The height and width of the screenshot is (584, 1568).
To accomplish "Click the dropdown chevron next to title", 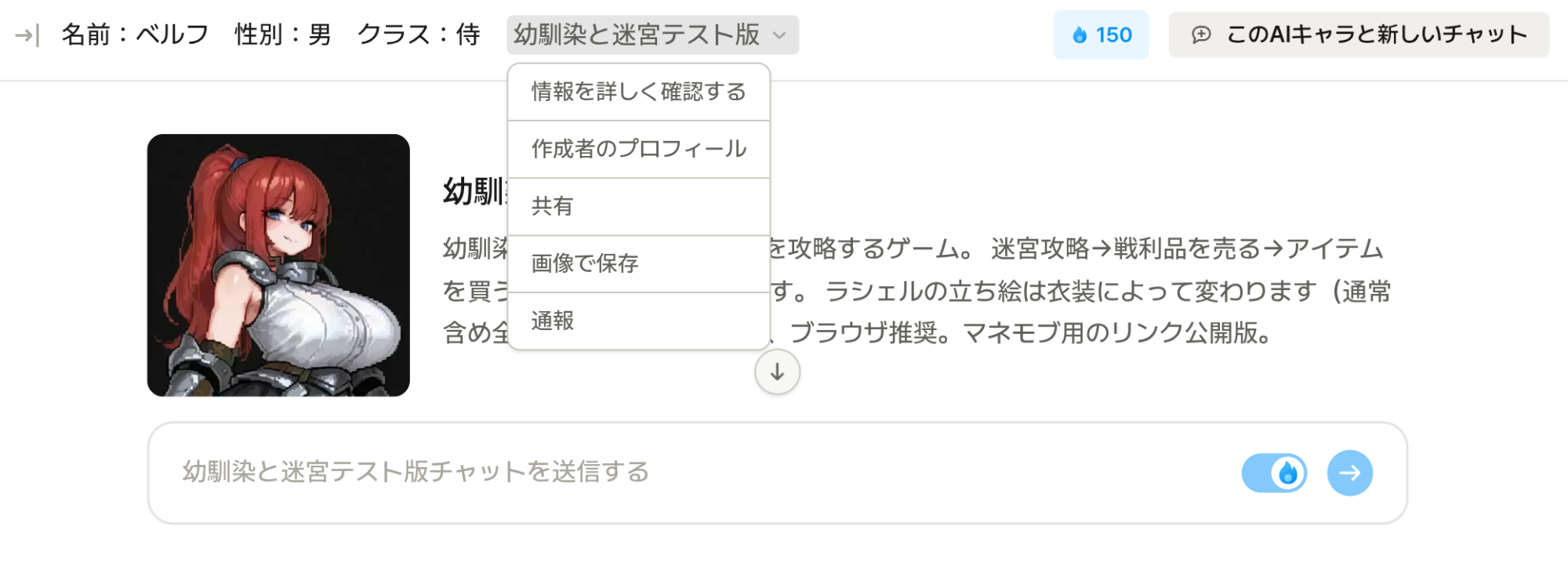I will [779, 35].
